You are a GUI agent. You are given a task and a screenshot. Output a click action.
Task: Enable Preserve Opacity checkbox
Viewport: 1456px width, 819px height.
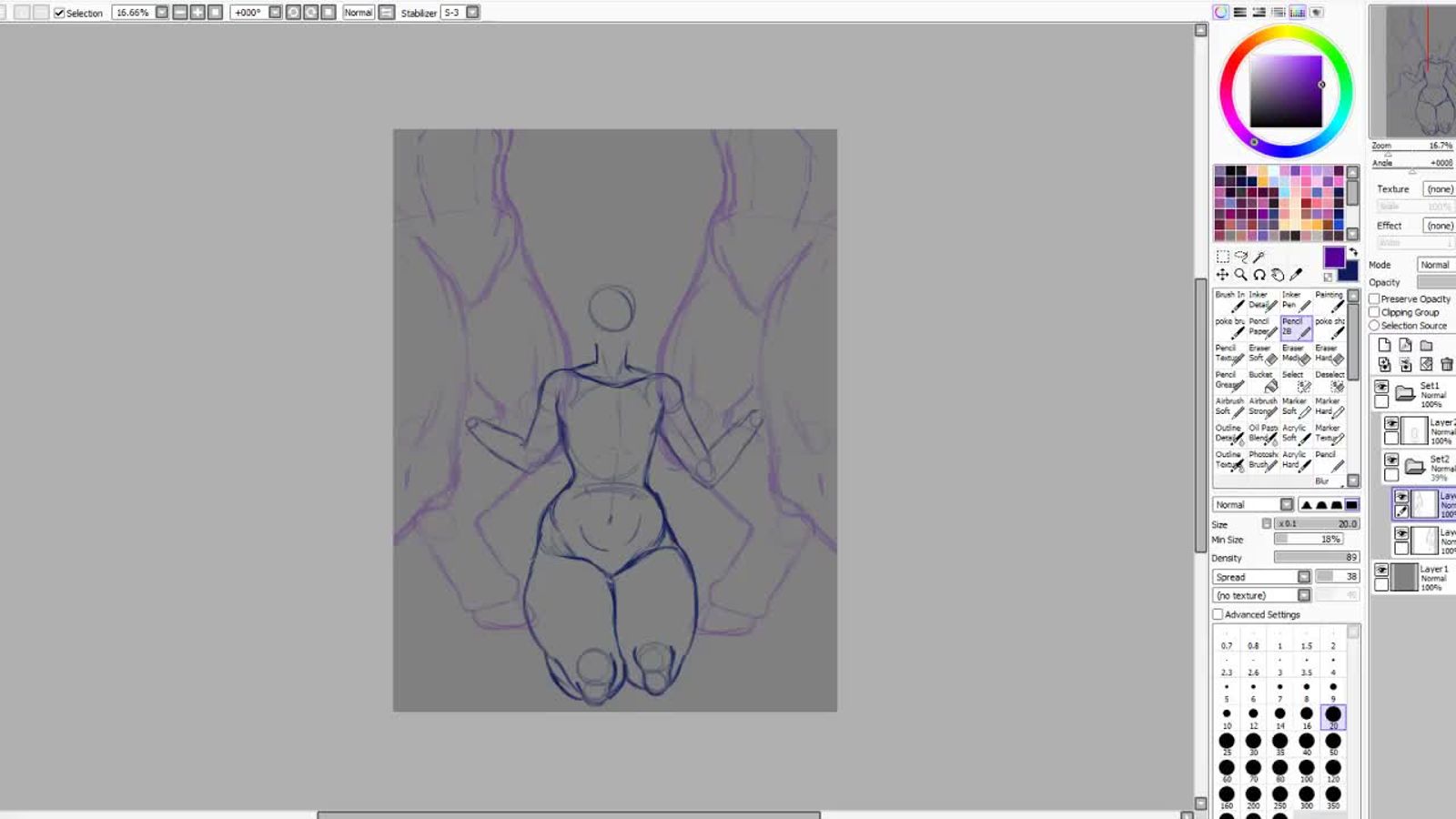(x=1374, y=298)
